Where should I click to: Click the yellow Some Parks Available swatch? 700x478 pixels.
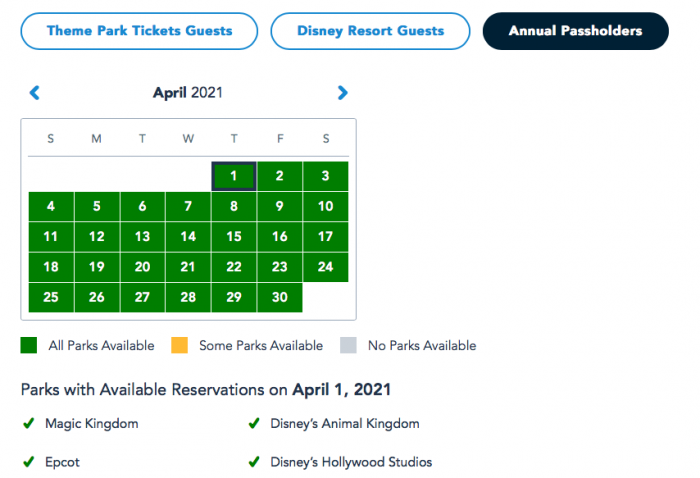click(180, 346)
